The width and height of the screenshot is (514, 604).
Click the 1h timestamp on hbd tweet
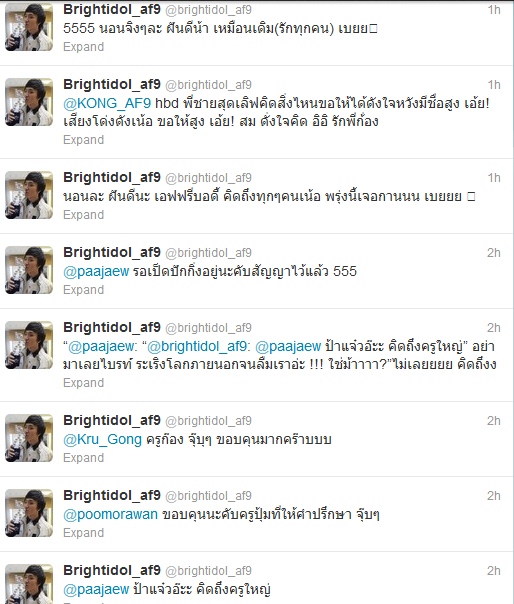[x=494, y=85]
